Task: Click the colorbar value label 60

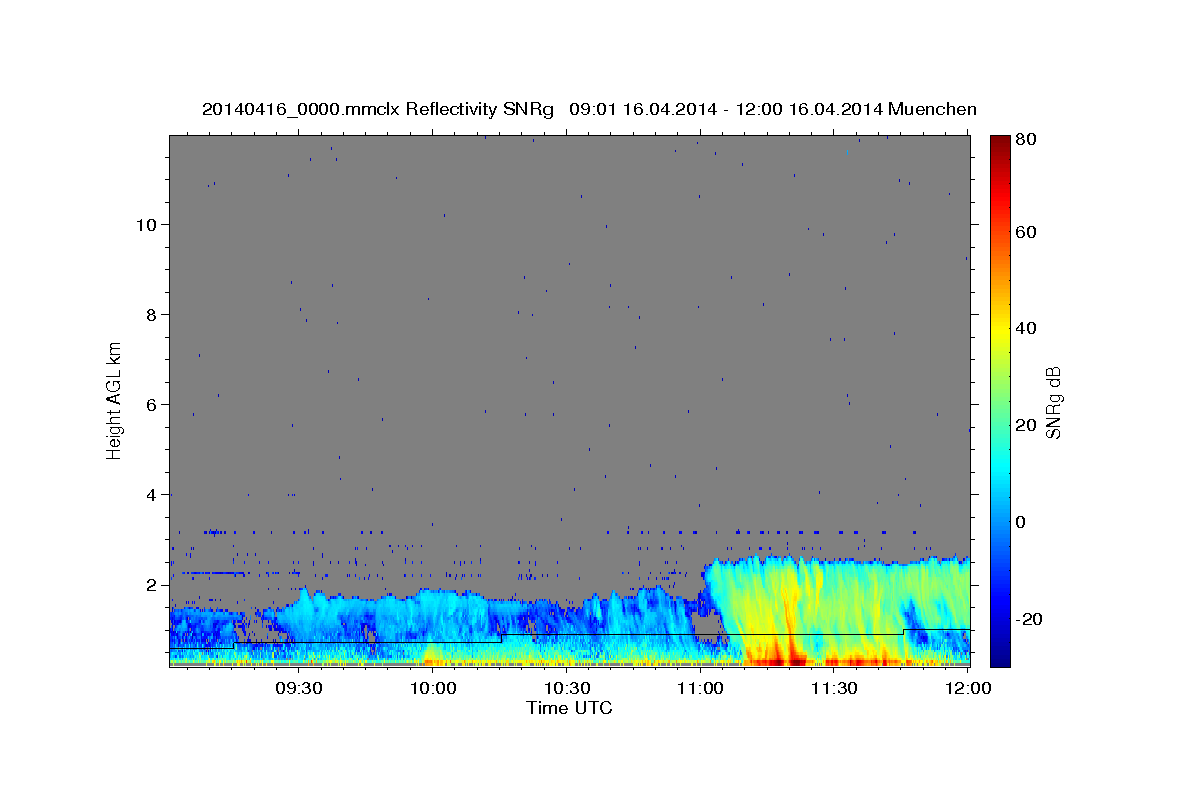Action: tap(1025, 232)
